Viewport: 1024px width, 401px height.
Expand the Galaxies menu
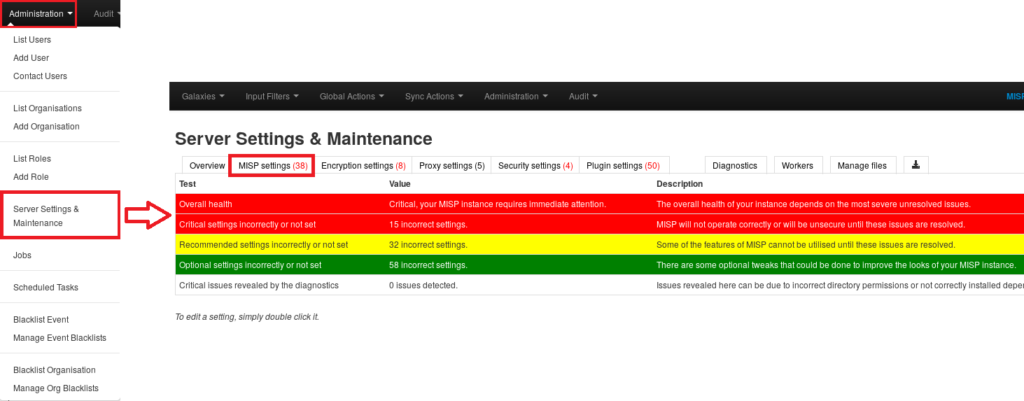point(203,96)
